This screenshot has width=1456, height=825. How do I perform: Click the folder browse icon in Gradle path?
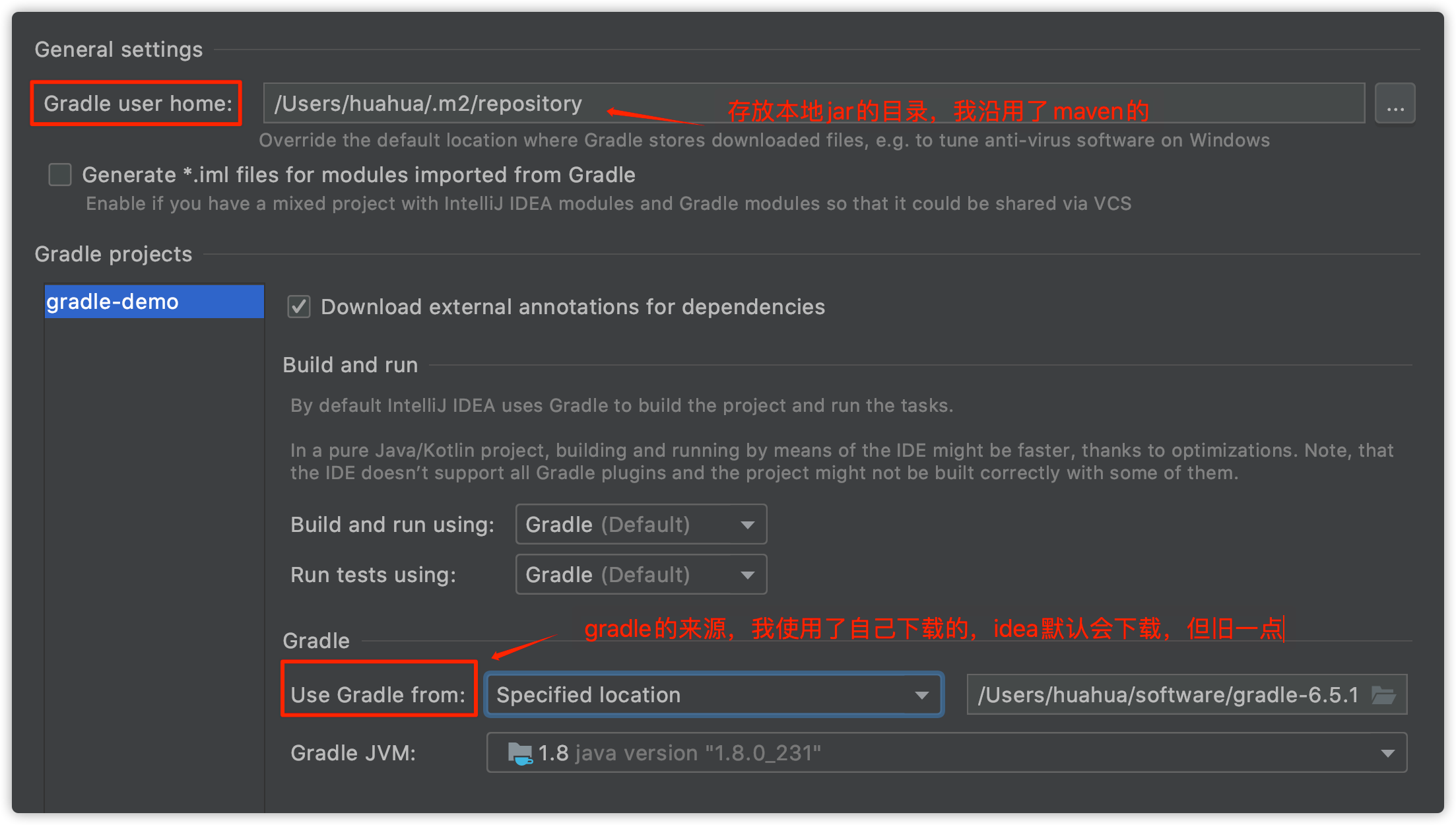pos(1383,695)
